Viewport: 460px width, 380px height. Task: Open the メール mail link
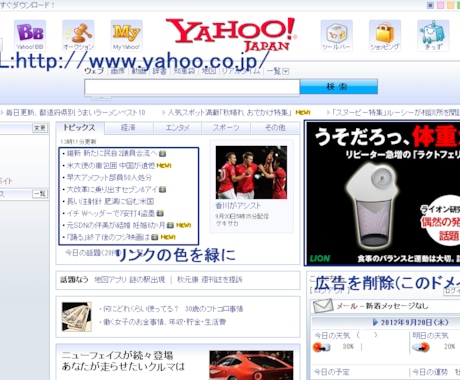click(x=347, y=306)
